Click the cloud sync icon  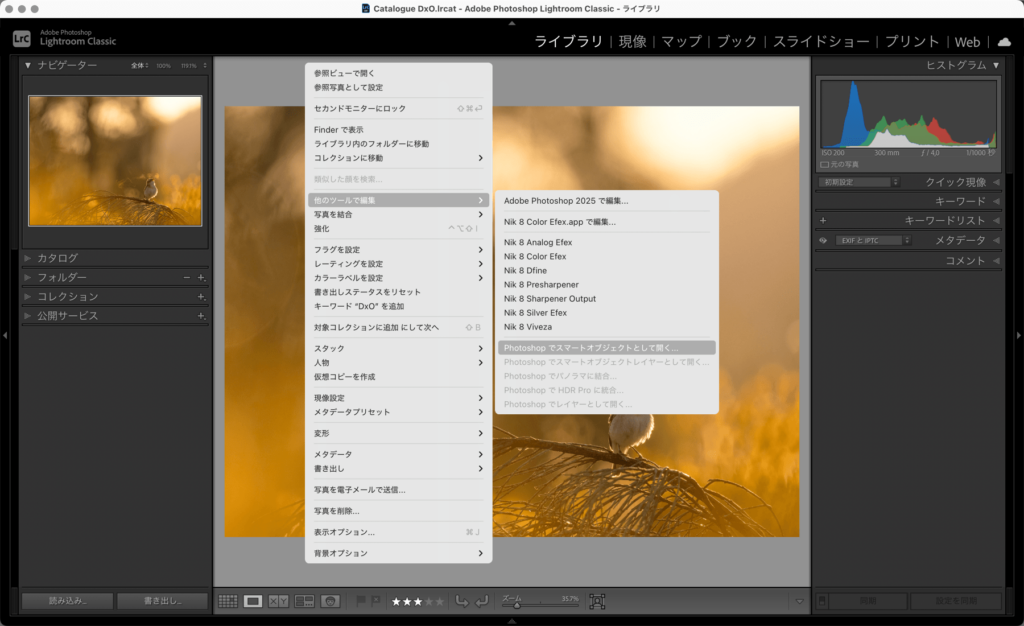coord(1004,42)
